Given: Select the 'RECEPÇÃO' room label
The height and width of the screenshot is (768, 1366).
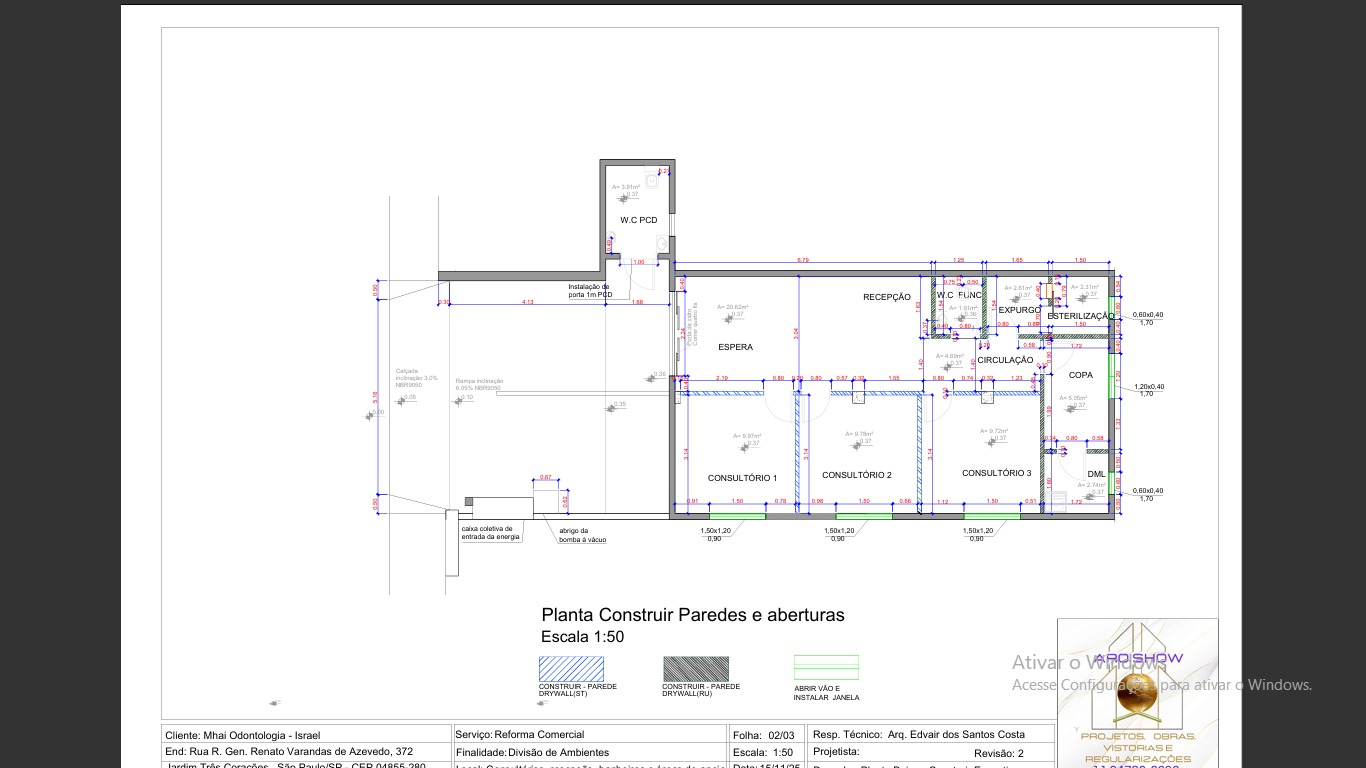Looking at the screenshot, I should (887, 297).
